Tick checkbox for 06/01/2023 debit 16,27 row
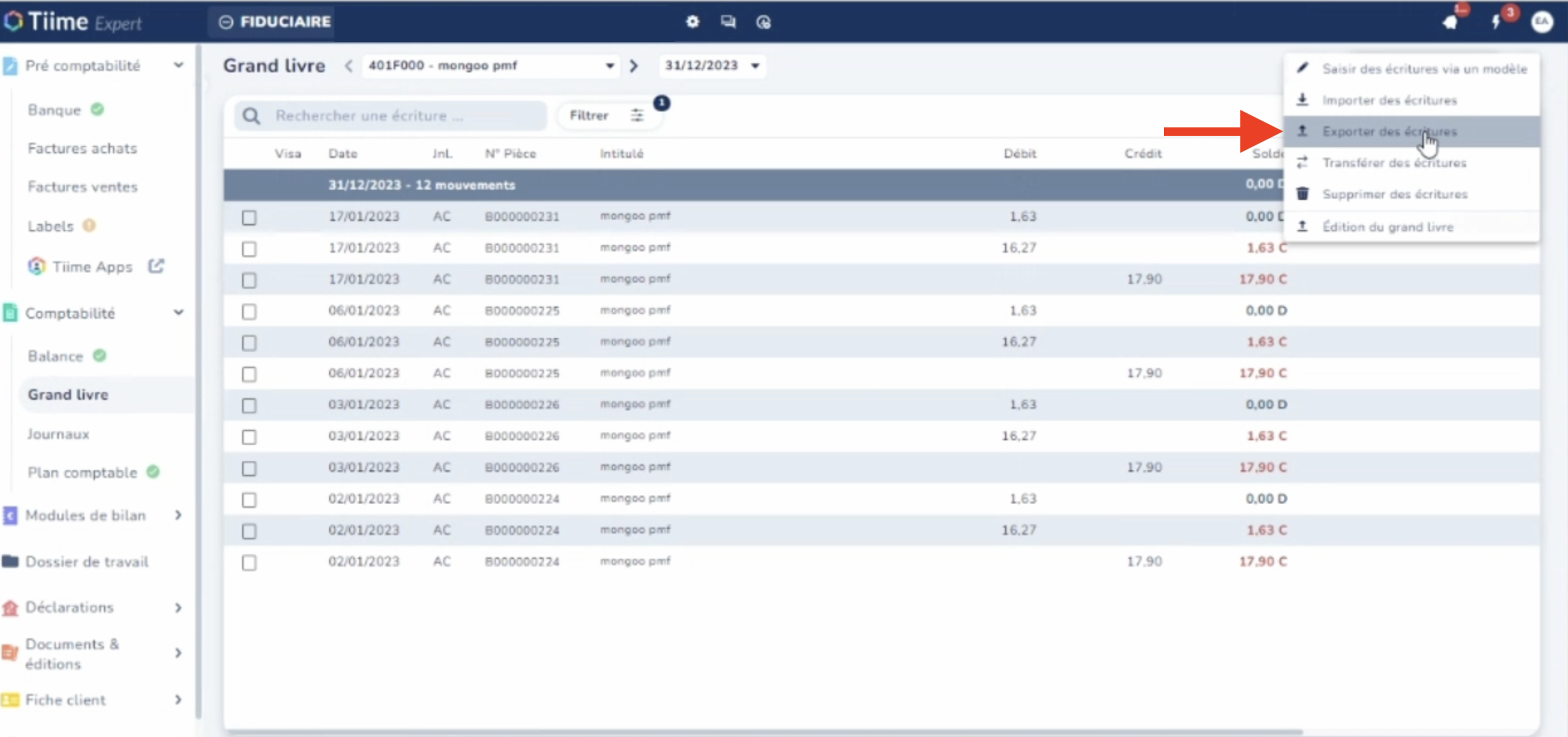 coord(249,343)
